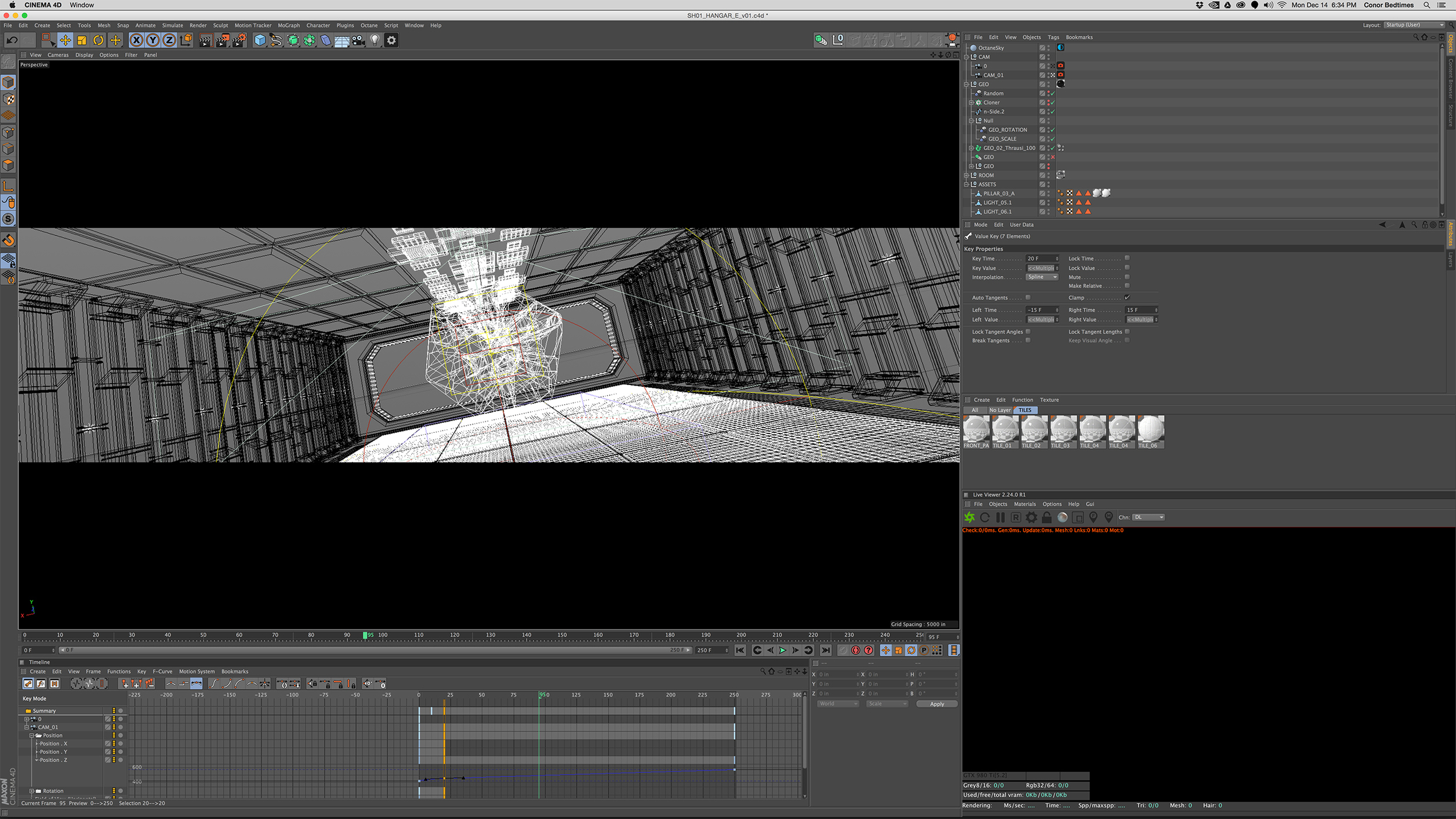Switch timeline to F-Curve Mode icon

41,684
